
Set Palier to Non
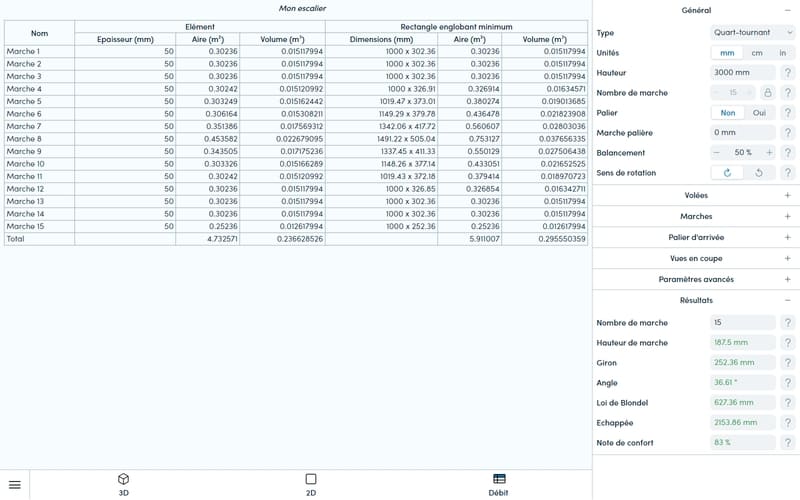[x=728, y=113]
